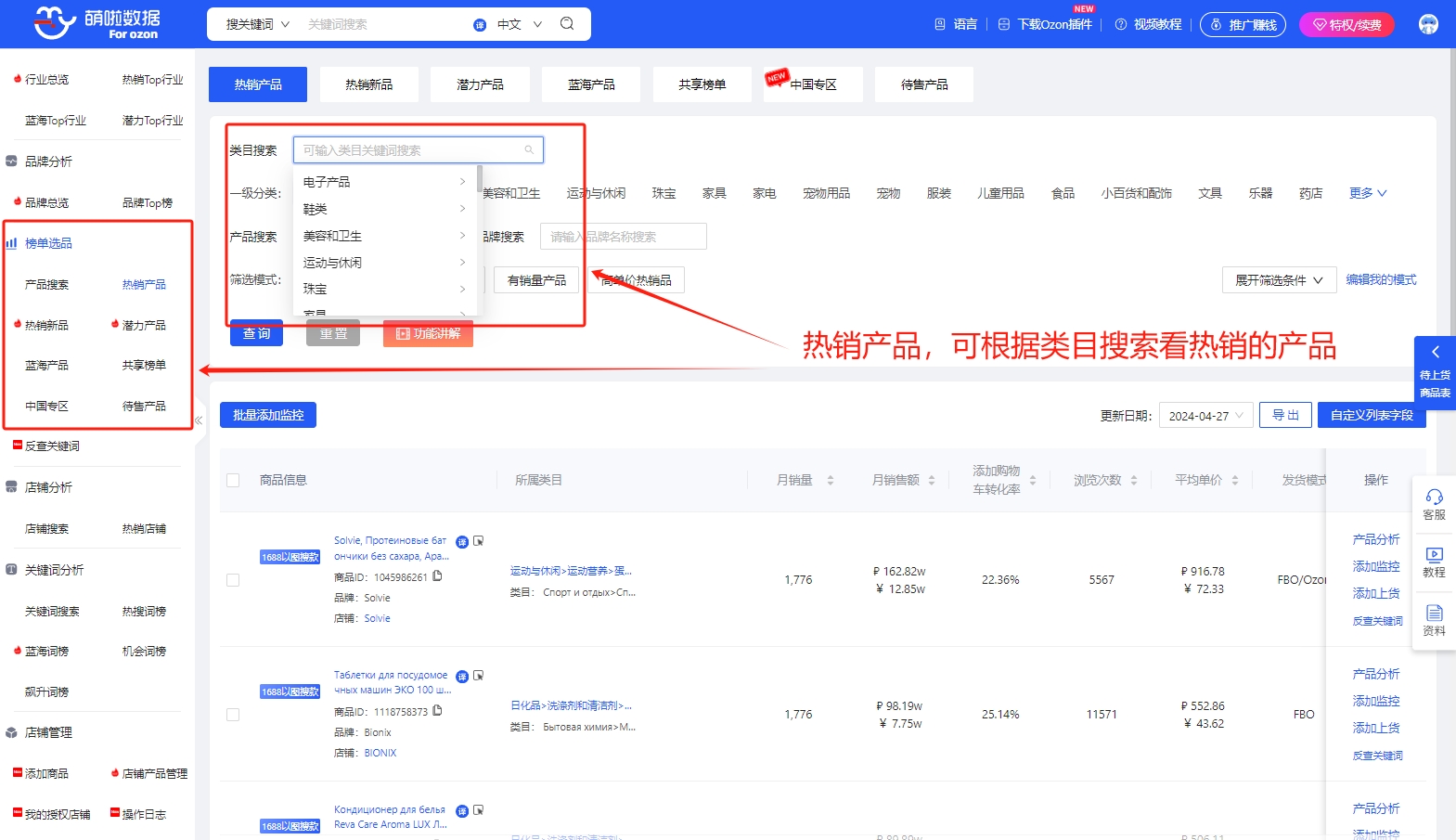Click translate icon on Solvie product title
The width and height of the screenshot is (1456, 840).
coord(462,541)
